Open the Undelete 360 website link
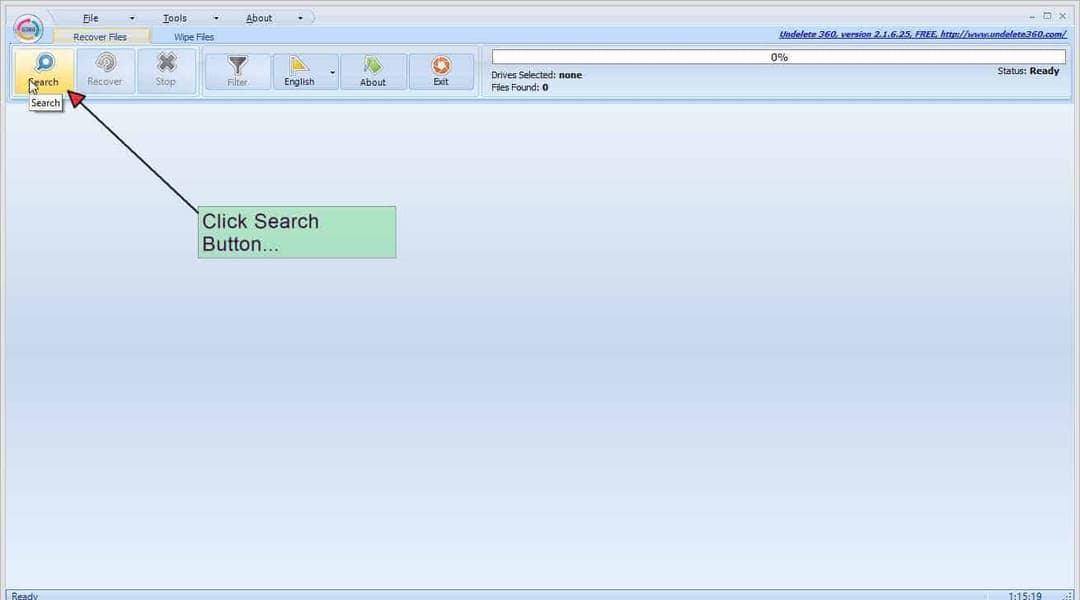The width and height of the screenshot is (1080, 600). pyautogui.click(x=922, y=34)
